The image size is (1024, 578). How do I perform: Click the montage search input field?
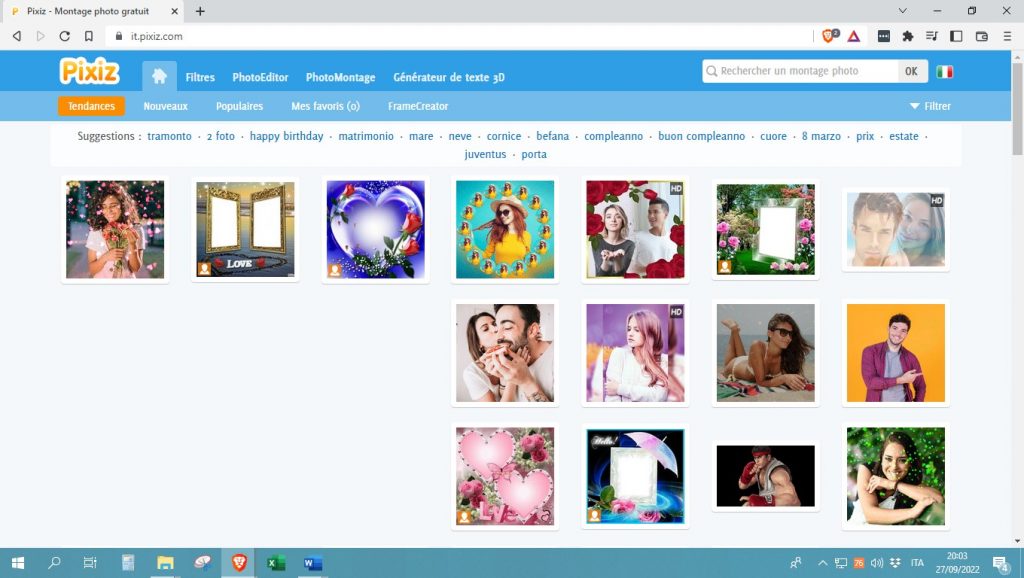(x=805, y=71)
